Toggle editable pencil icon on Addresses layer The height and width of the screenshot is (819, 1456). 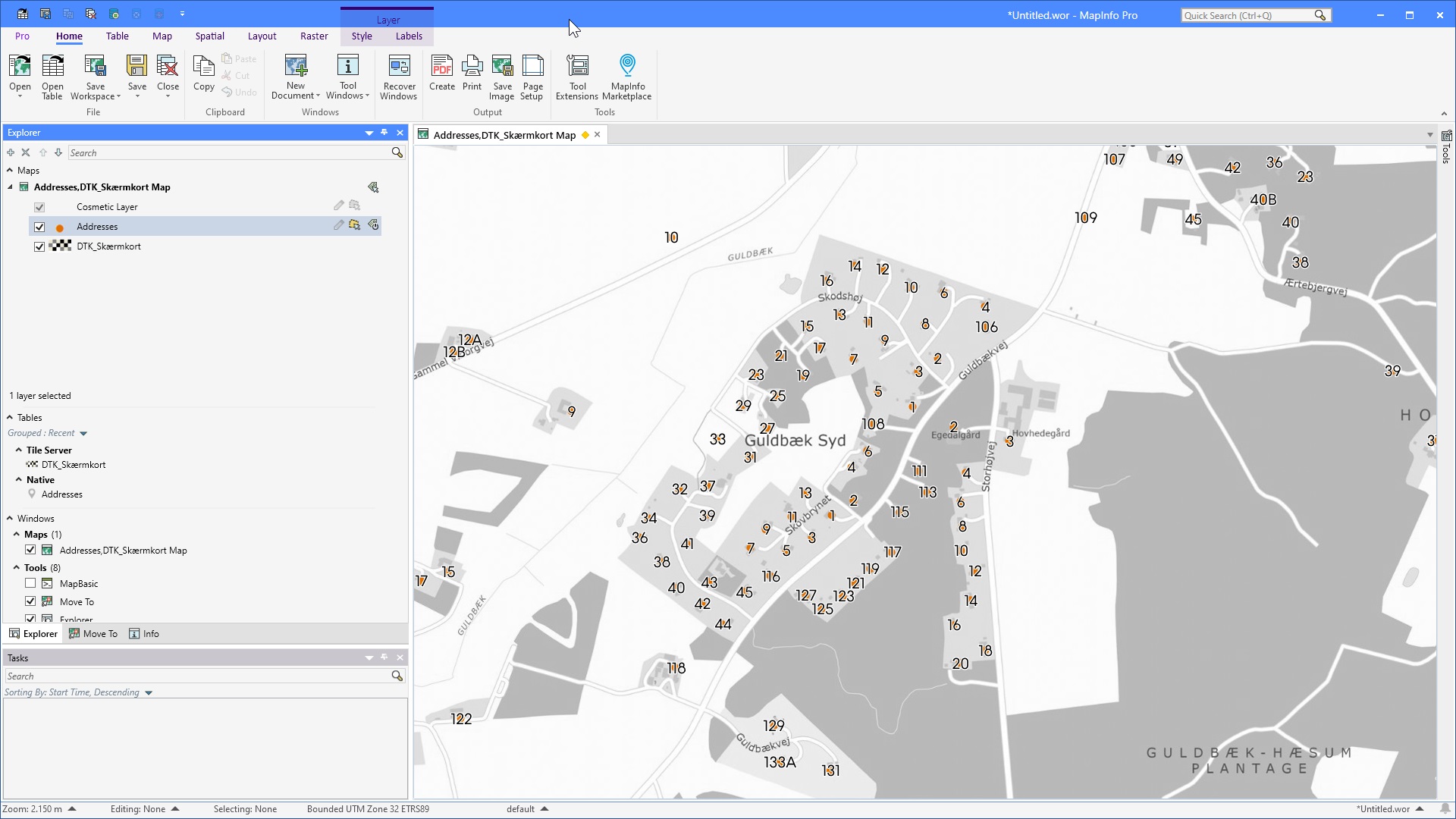pyautogui.click(x=339, y=225)
